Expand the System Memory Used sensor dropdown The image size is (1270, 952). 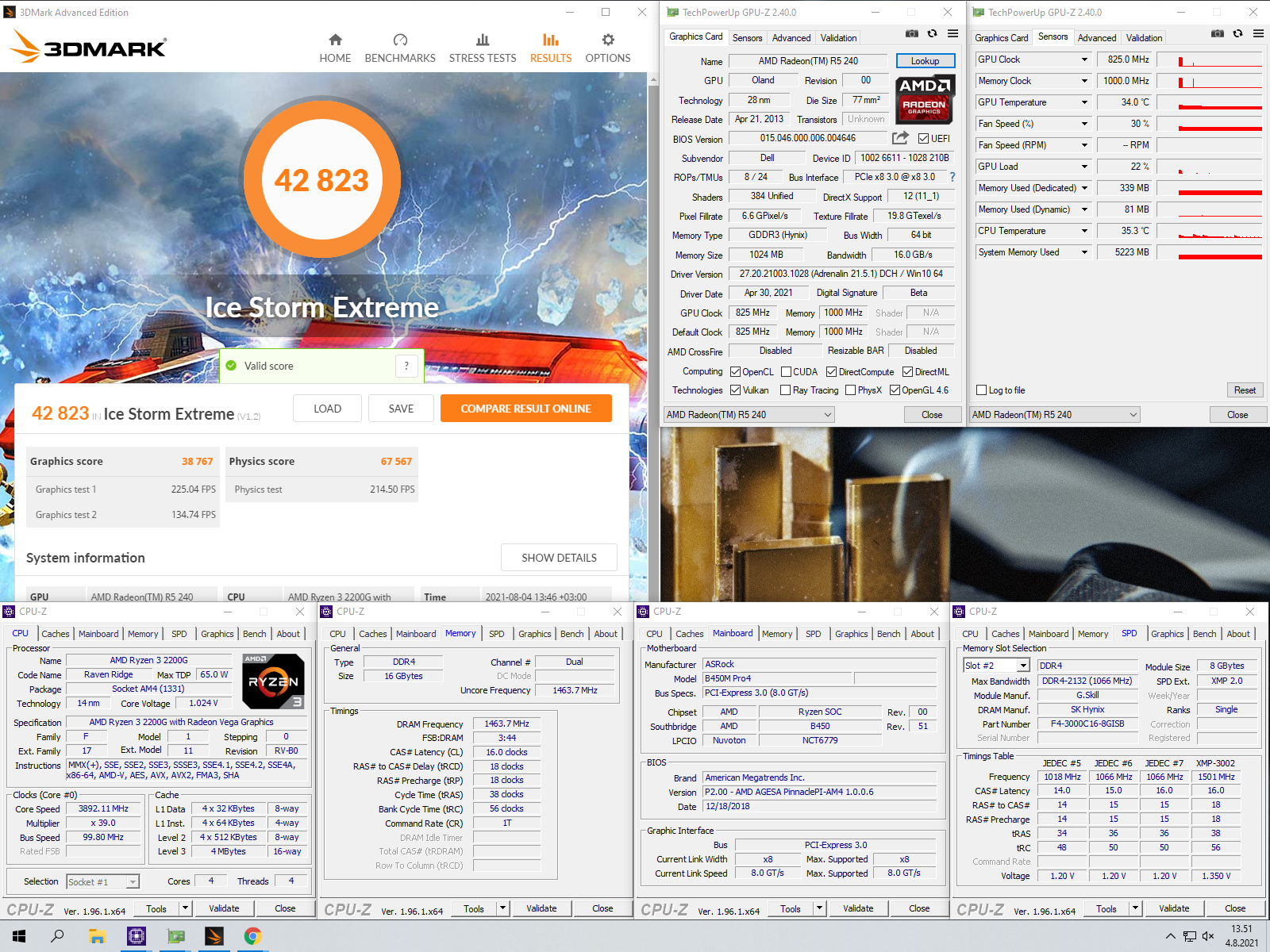1084,252
